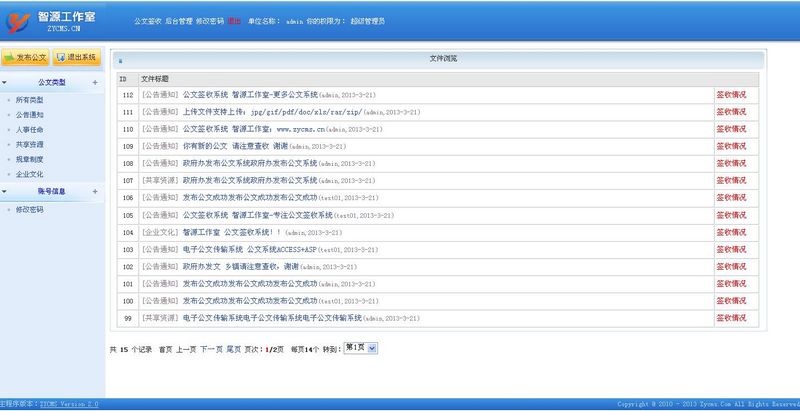Open document 99 电子公文传输系统
Viewport: 800px width, 411px height.
(272, 318)
